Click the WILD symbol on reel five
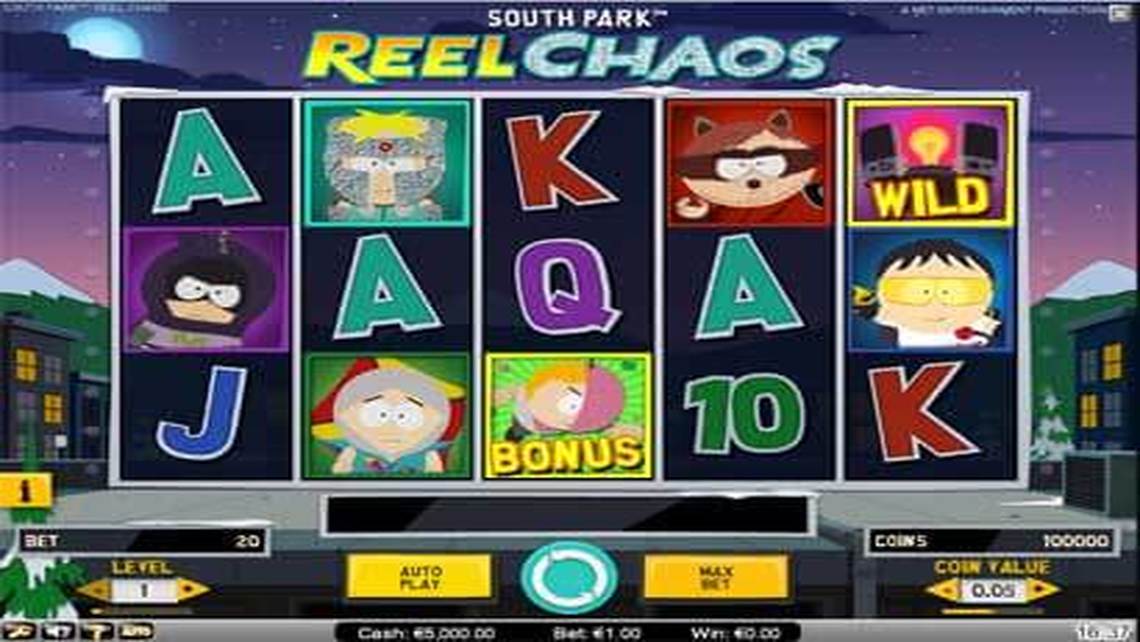Screen dimensions: 1140x642 [931, 164]
